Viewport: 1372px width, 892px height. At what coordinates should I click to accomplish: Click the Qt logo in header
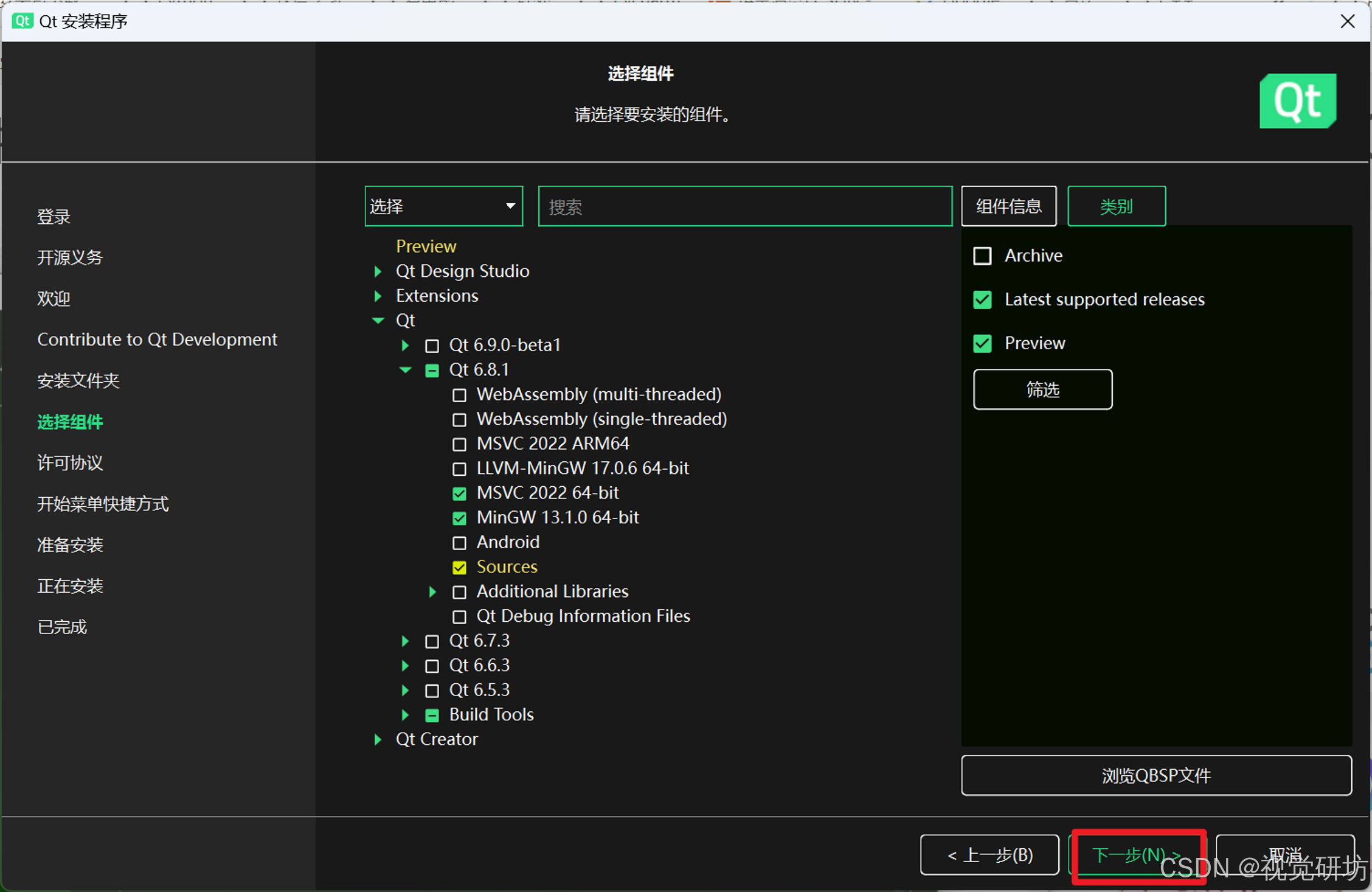click(1297, 101)
